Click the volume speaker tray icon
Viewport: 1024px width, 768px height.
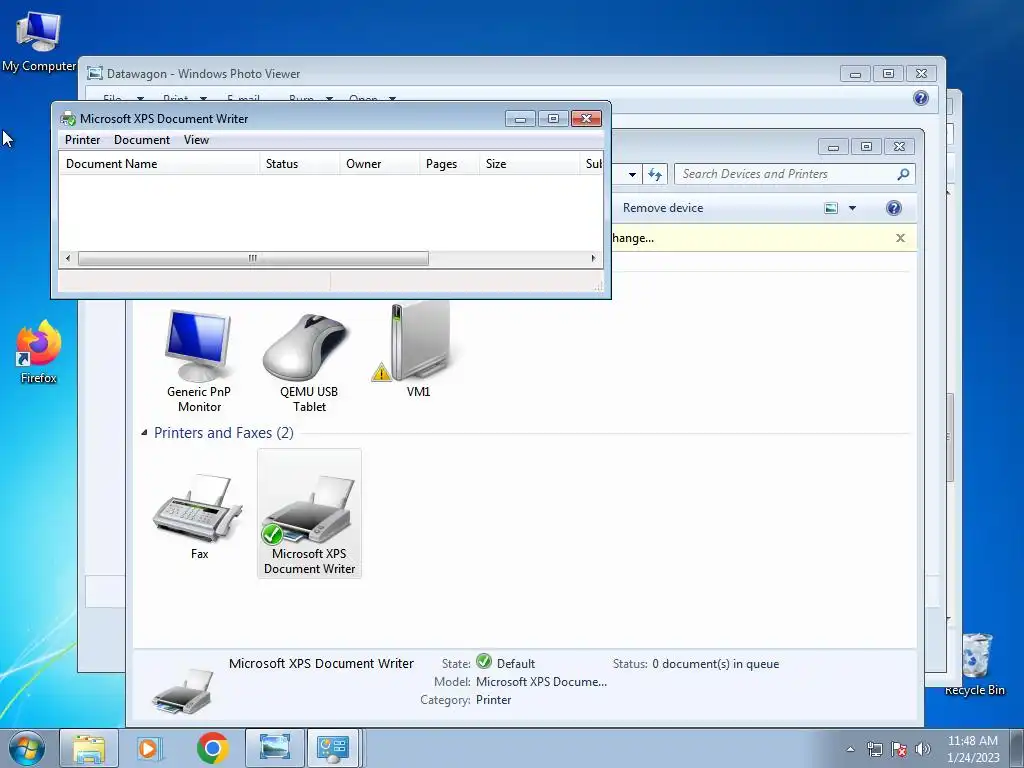pos(922,749)
